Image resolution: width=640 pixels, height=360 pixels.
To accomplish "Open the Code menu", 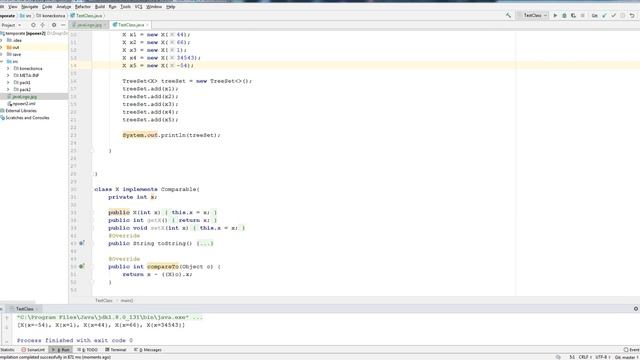I will click(x=47, y=7).
